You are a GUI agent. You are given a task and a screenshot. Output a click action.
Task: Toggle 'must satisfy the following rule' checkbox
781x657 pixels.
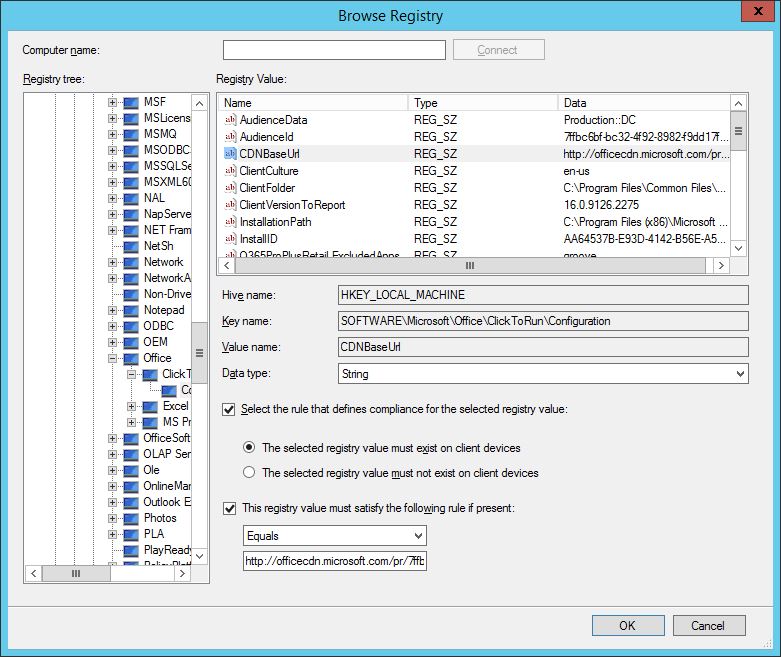[x=229, y=509]
